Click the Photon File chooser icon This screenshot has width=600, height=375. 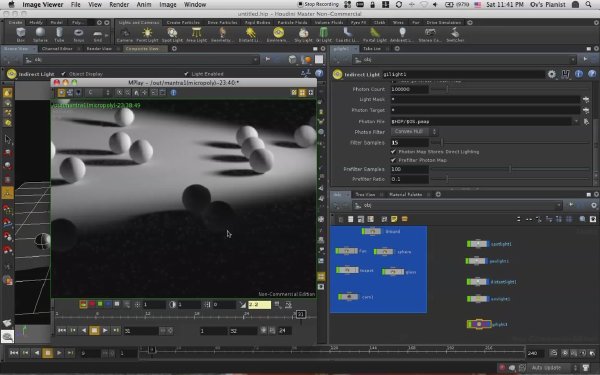[586, 121]
